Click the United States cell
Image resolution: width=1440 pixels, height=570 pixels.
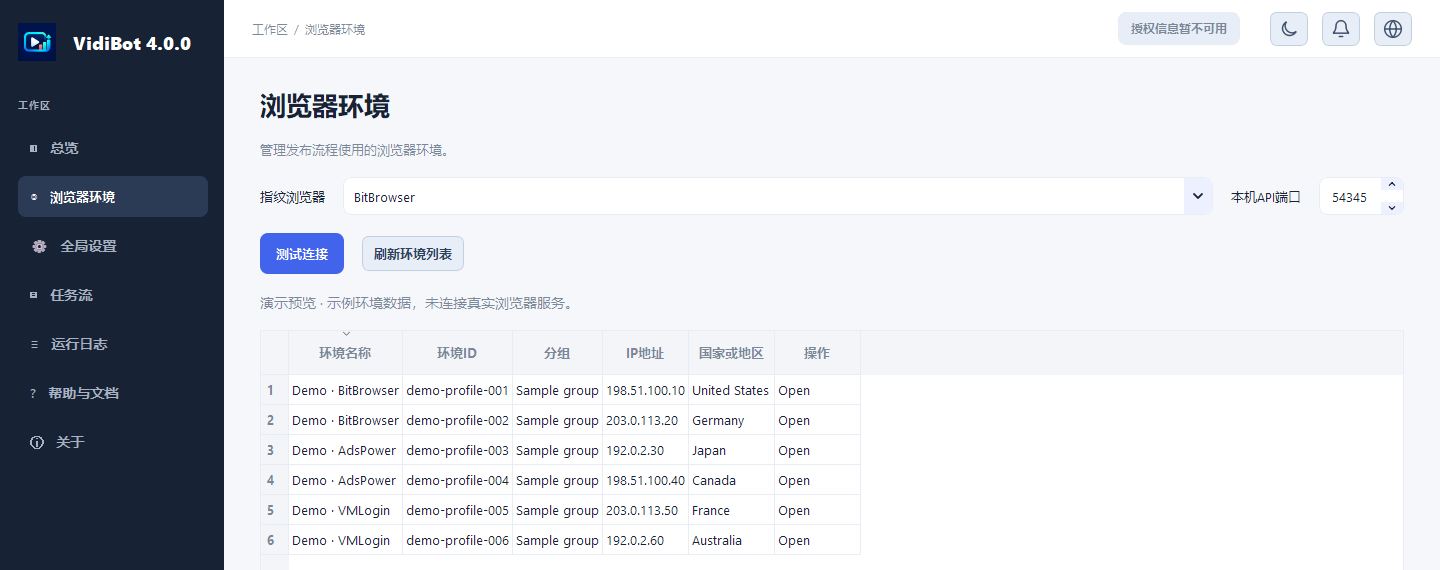point(731,390)
